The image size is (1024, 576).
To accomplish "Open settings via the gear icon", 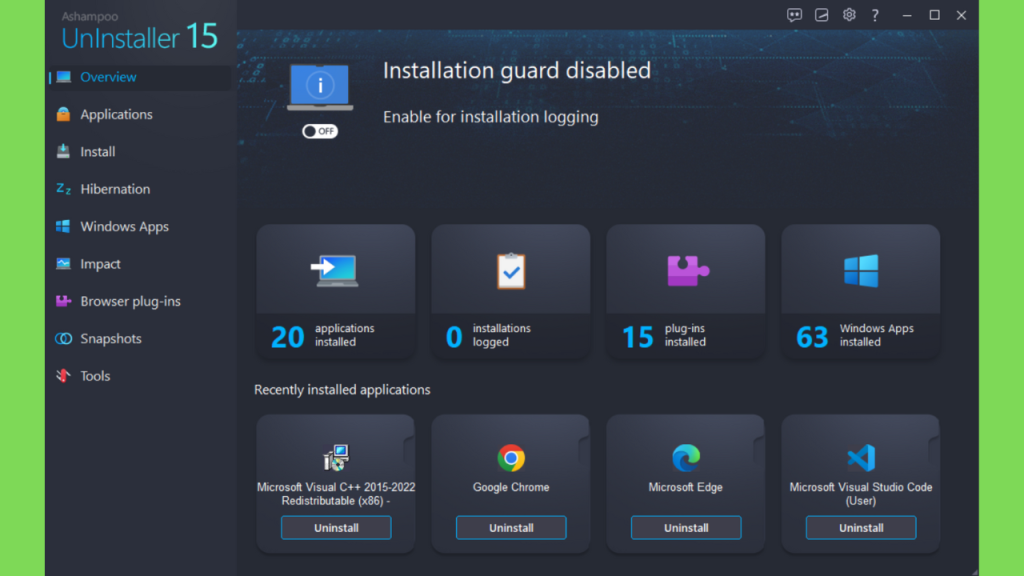I will click(x=849, y=15).
